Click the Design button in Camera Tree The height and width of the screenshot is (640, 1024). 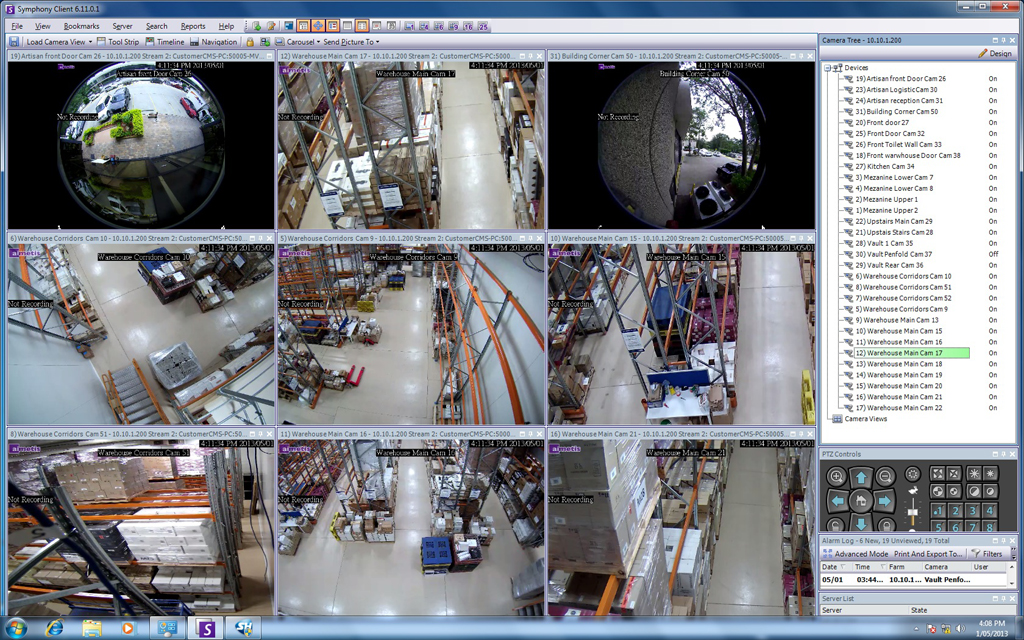click(x=994, y=53)
